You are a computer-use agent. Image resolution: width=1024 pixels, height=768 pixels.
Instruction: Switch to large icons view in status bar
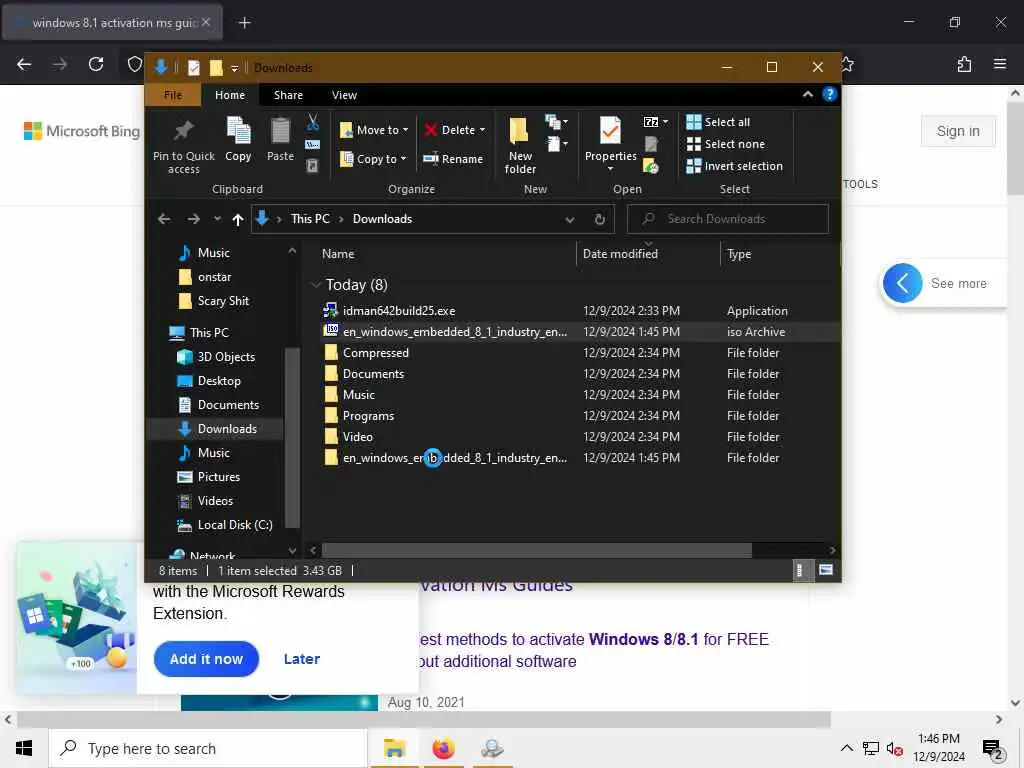coord(825,570)
